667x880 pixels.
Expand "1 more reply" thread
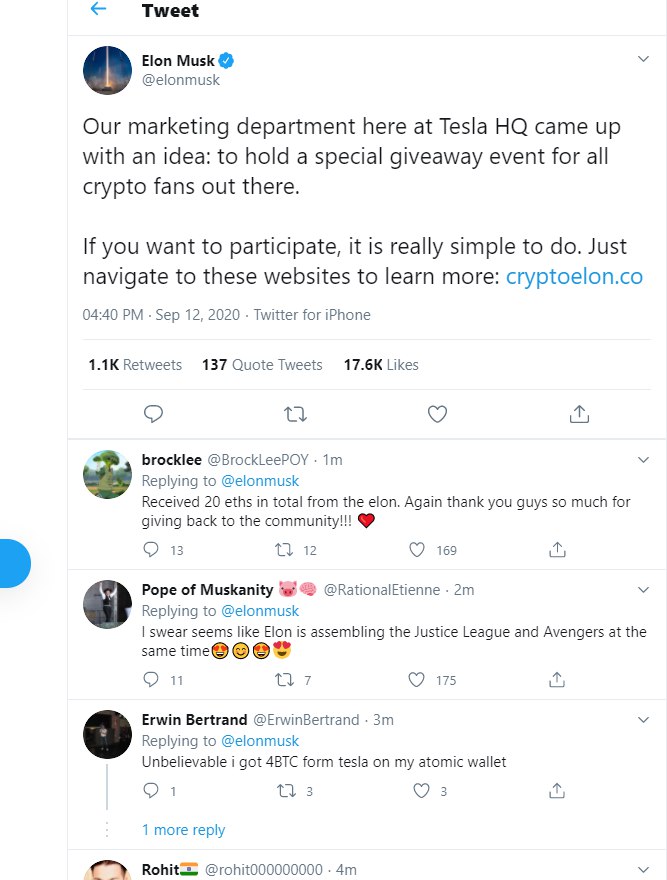click(x=183, y=830)
